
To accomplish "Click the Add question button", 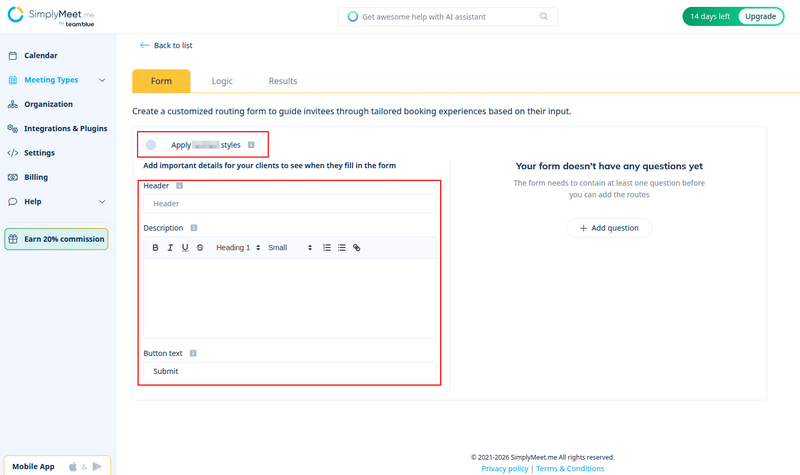I will 609,228.
